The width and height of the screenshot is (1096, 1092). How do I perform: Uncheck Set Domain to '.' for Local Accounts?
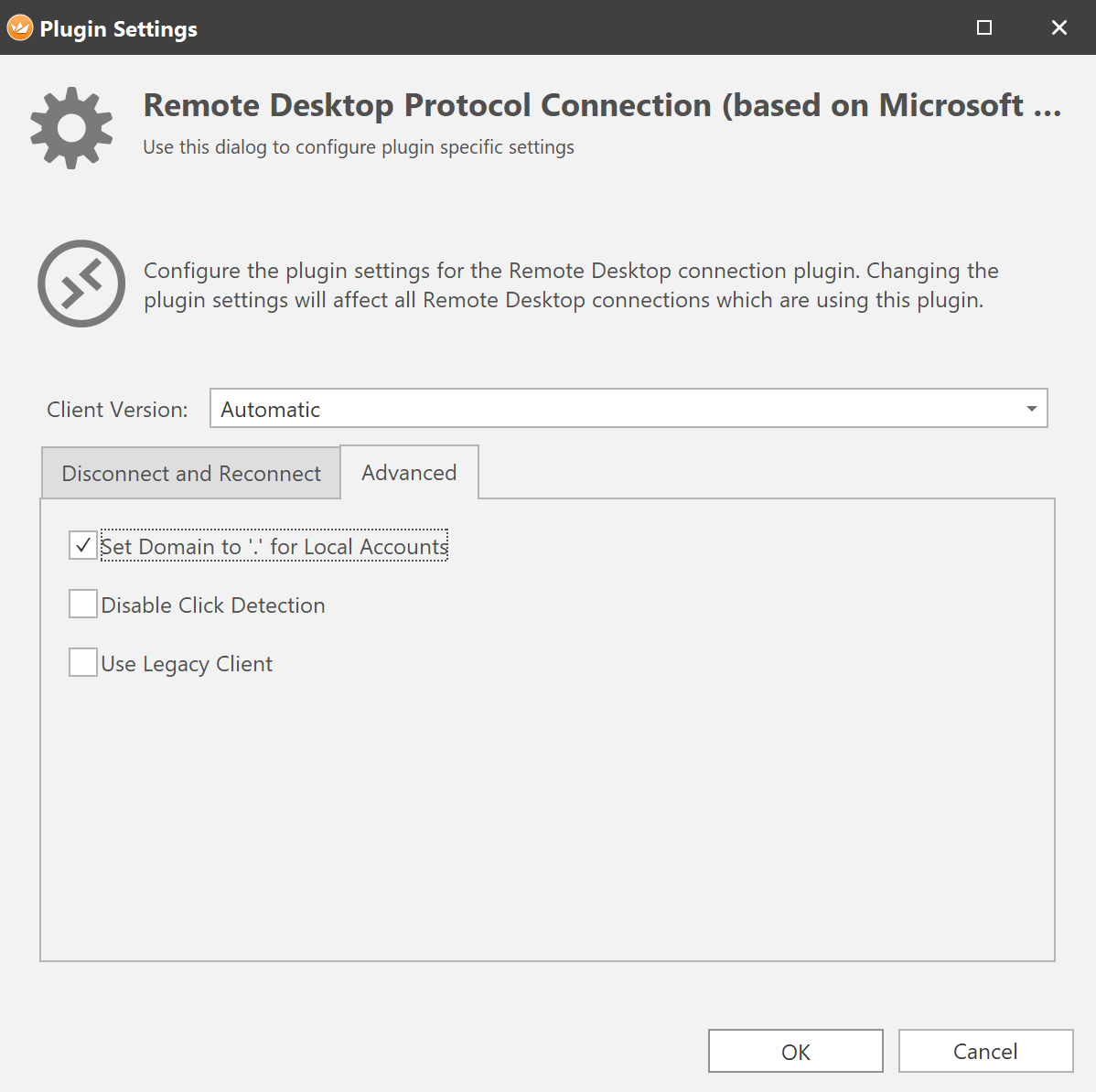pyautogui.click(x=83, y=546)
